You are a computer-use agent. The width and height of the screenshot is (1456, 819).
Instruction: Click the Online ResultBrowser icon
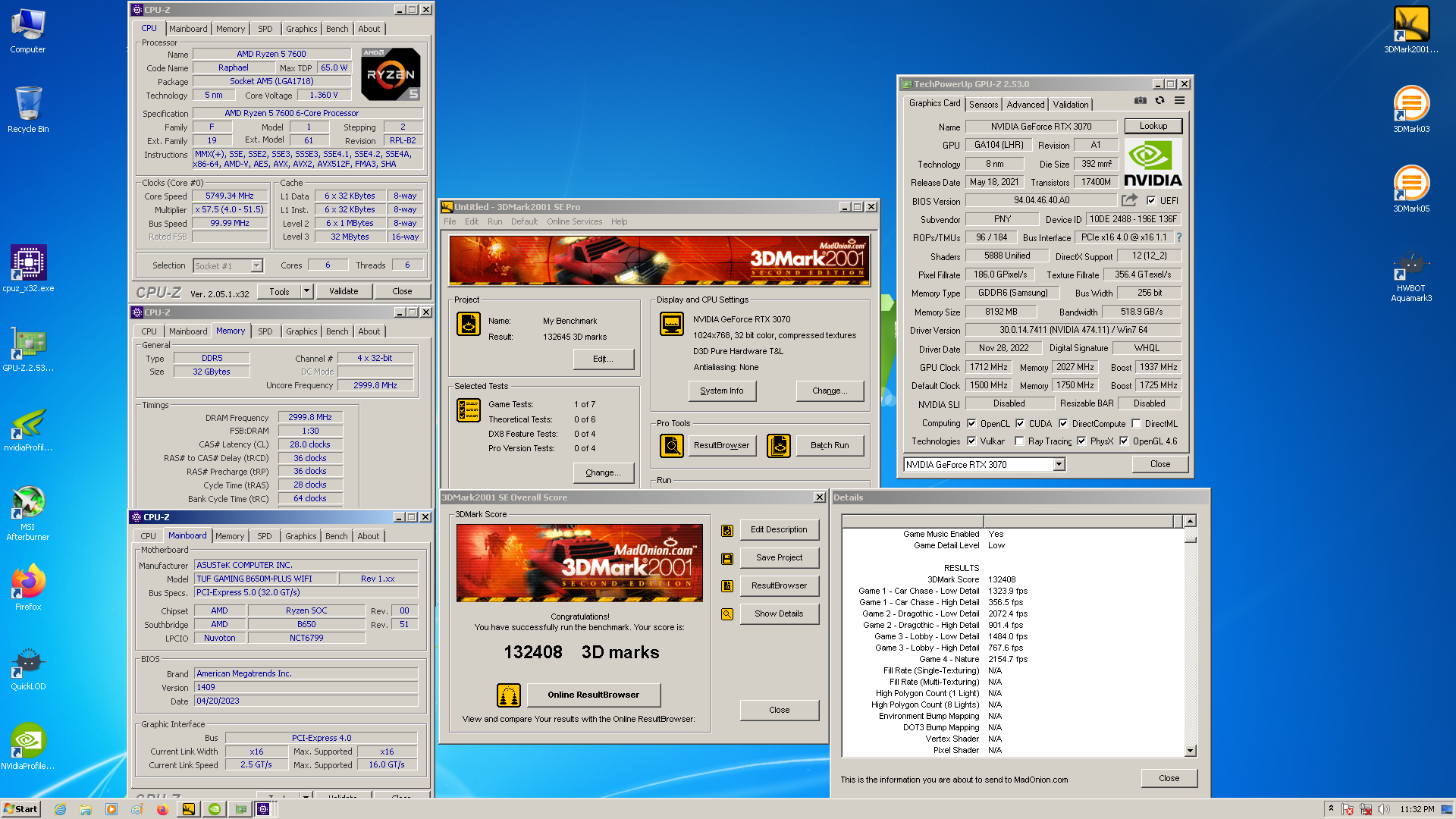[508, 695]
